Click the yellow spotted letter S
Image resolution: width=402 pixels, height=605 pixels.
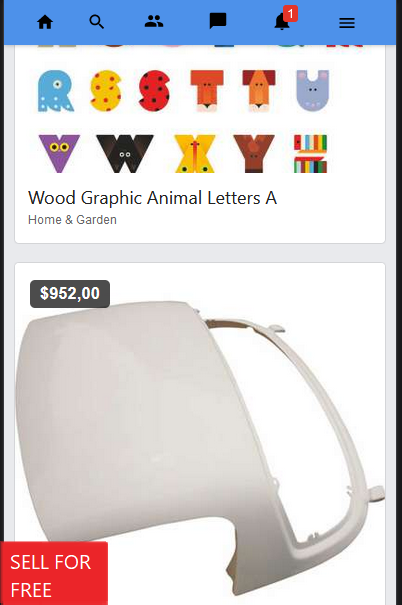click(x=105, y=91)
